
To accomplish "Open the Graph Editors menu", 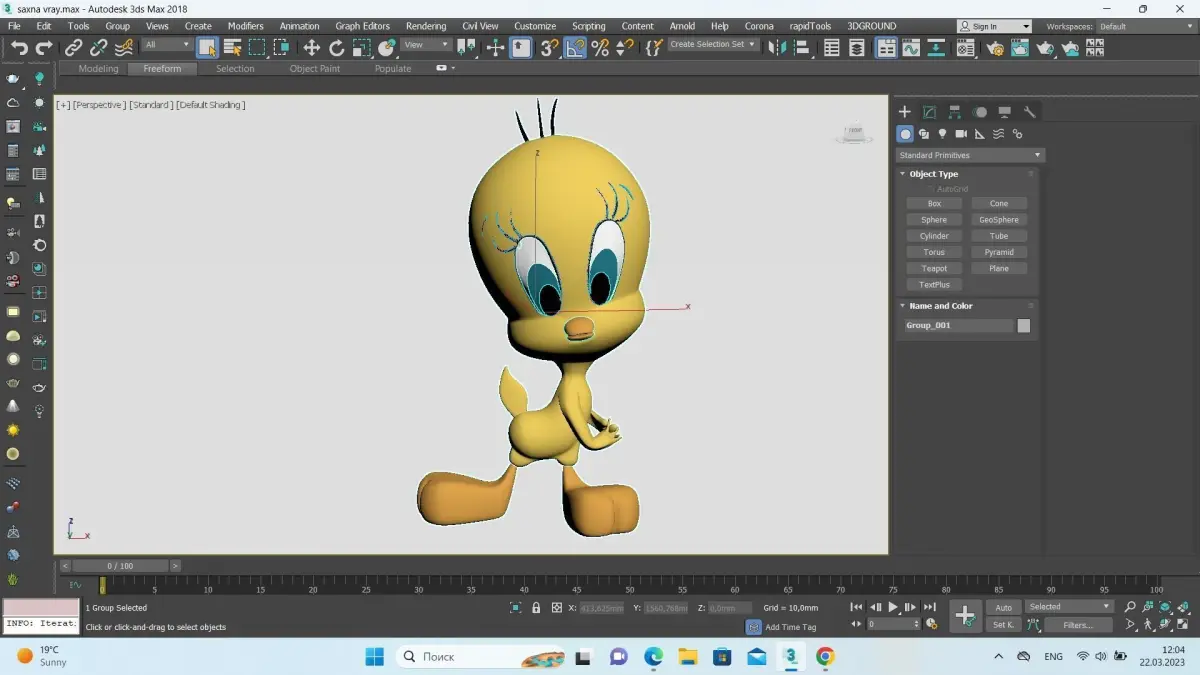I will [362, 26].
